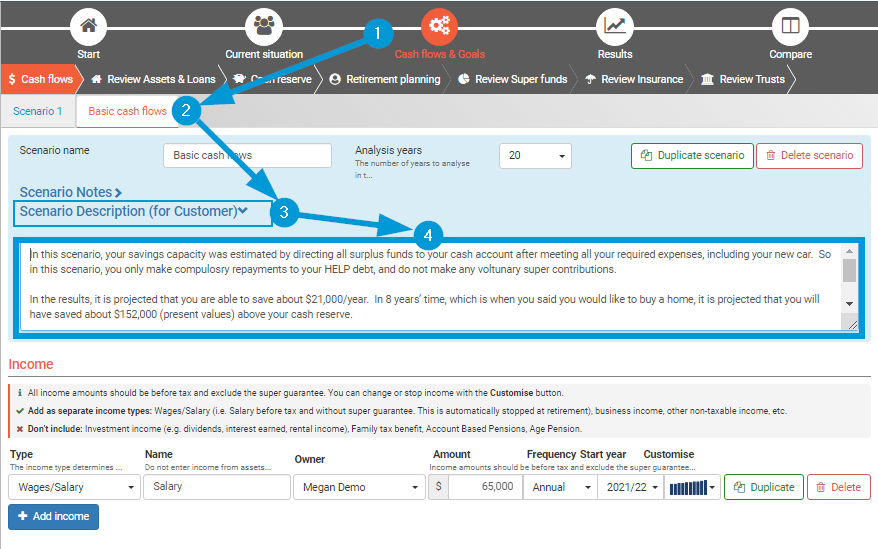
Task: Switch to the Scenario 1 tab
Action: coord(38,111)
